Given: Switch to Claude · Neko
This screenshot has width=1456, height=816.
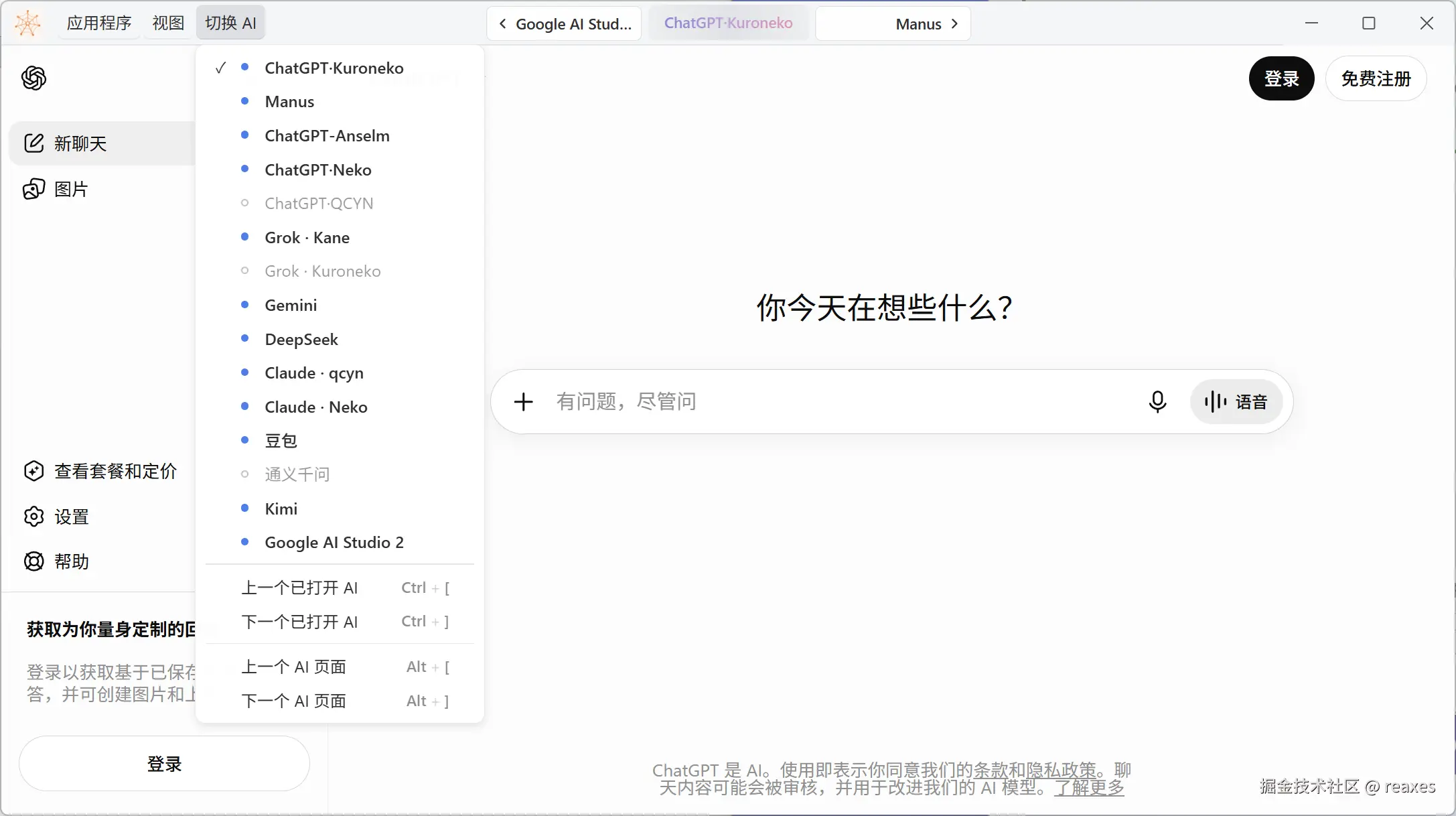Looking at the screenshot, I should [x=340, y=407].
